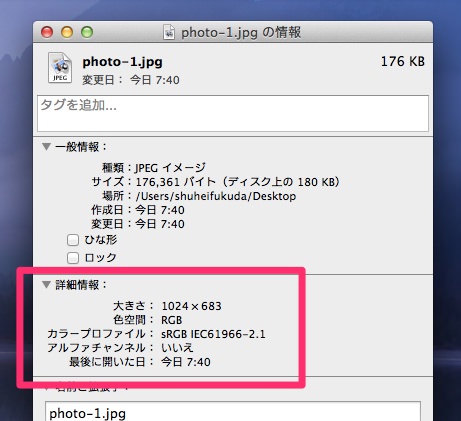Enable the ひな形 checkbox
Screen dimensions: 461x421
(73, 240)
